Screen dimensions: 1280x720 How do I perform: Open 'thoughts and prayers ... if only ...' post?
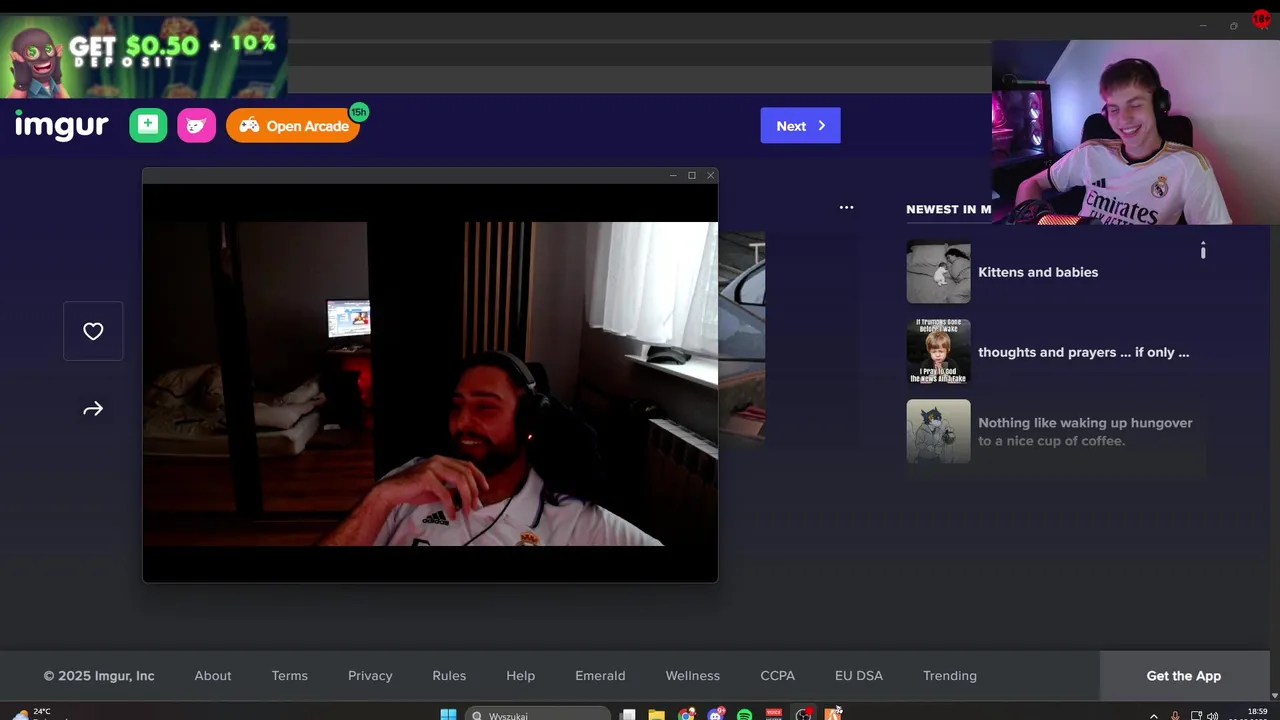1084,352
